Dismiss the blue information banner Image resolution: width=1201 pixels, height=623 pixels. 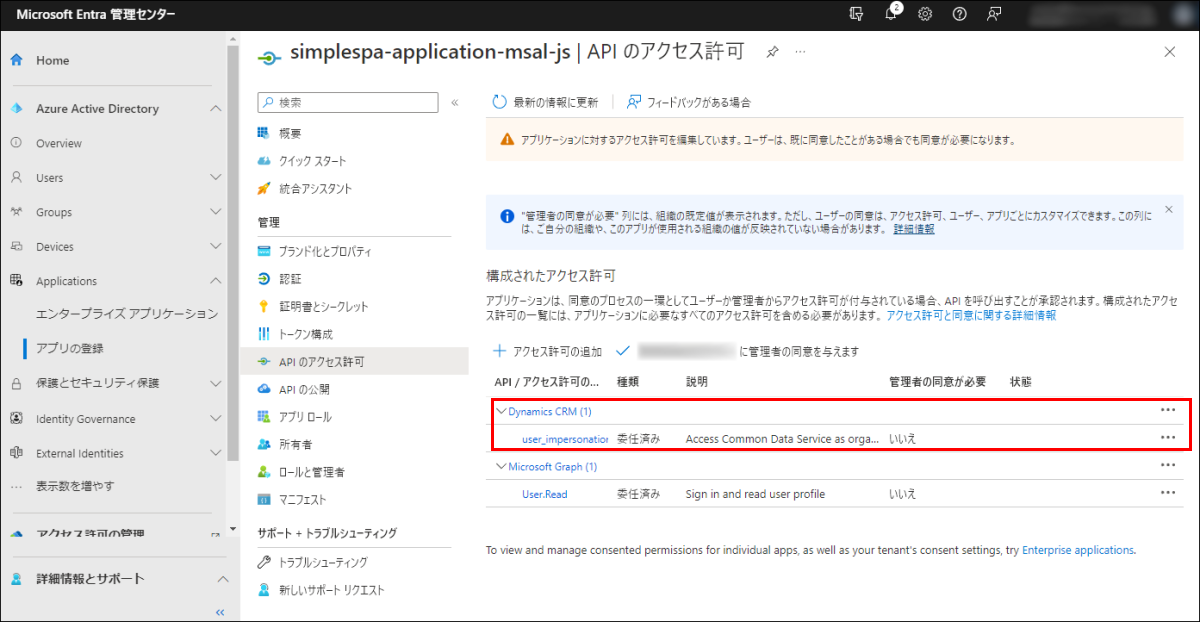click(1168, 210)
